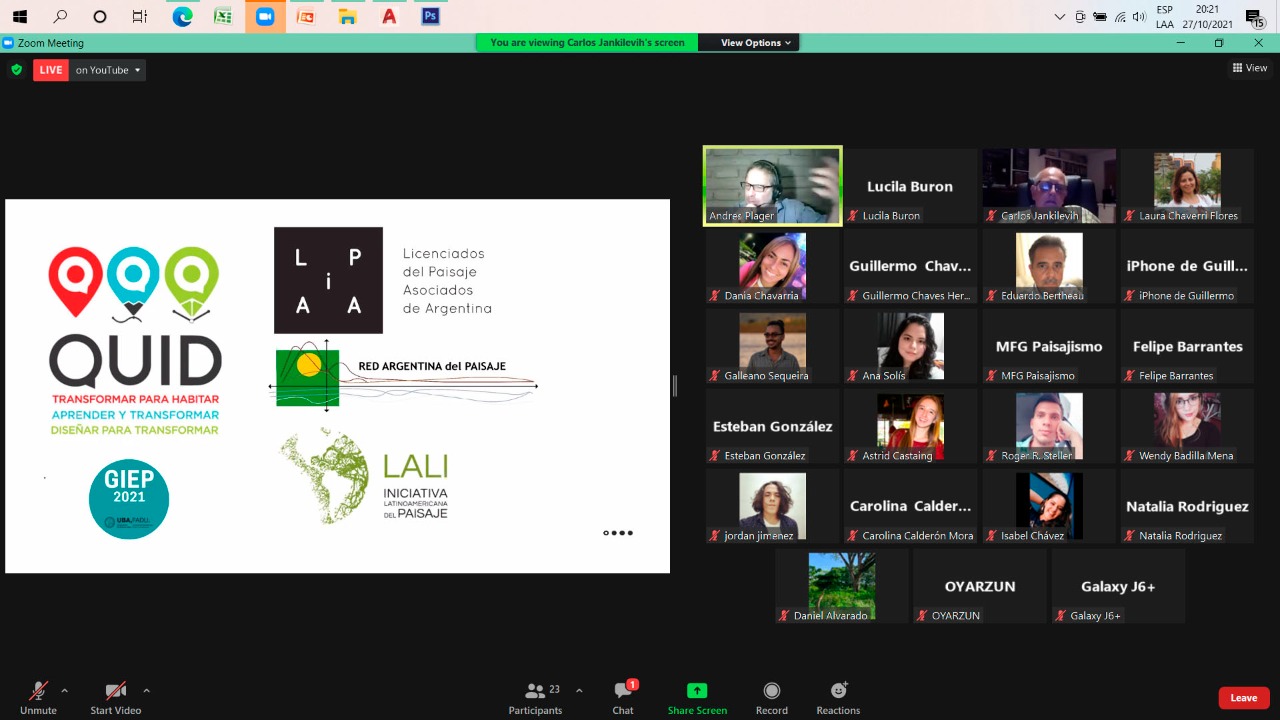Open Windows taskbar search
The image size is (1280, 720).
click(60, 17)
